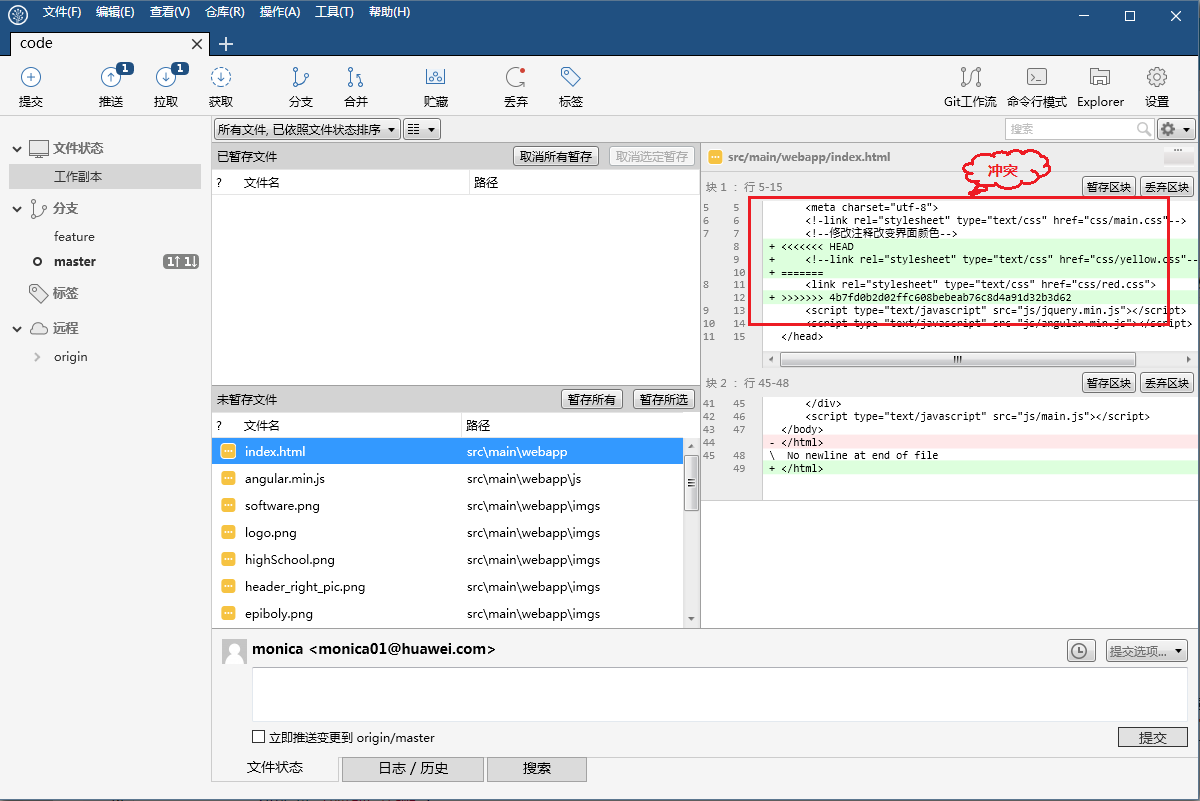Click the horizontal scrollbar in hunk 1 diff

pyautogui.click(x=958, y=359)
